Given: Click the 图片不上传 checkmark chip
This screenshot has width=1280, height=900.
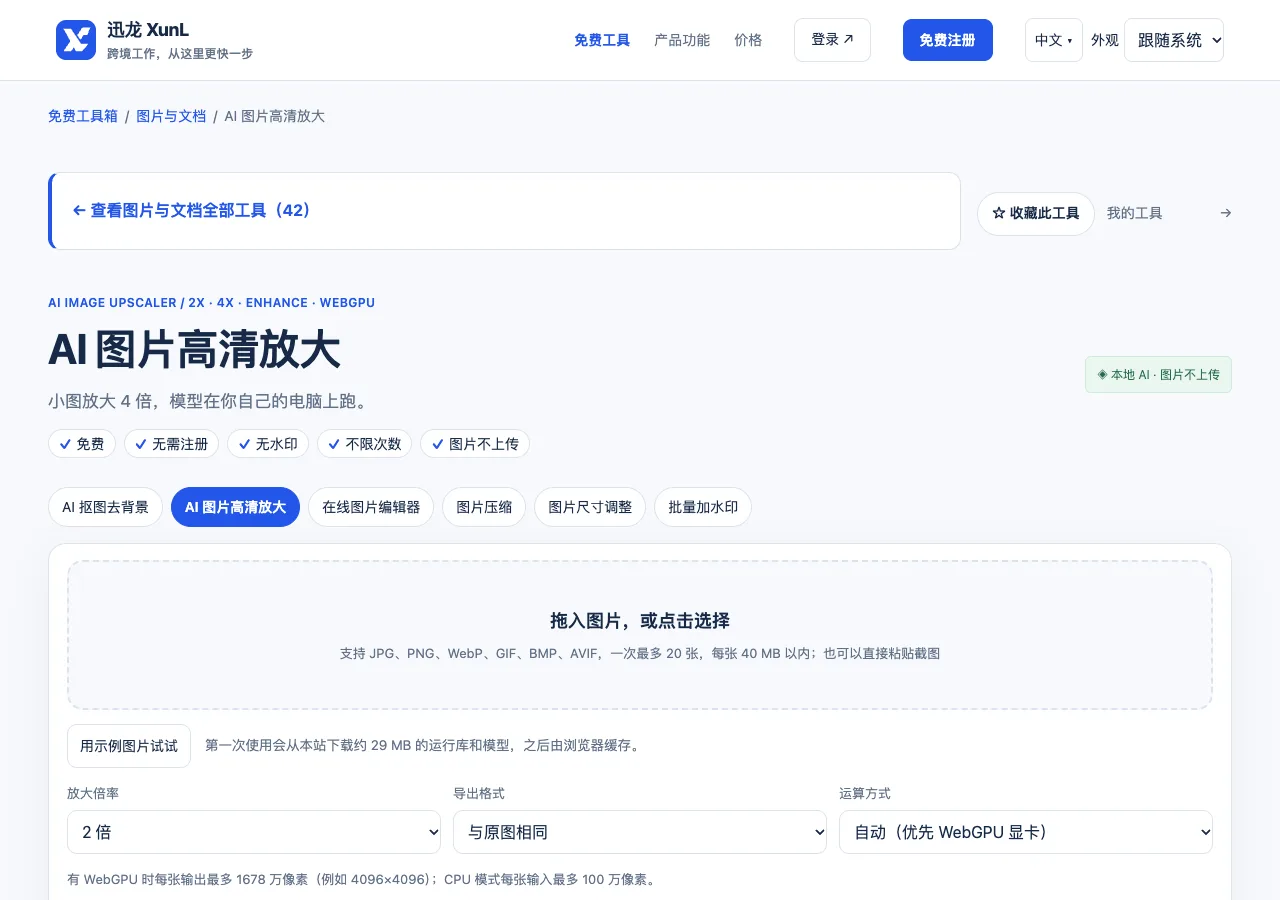Looking at the screenshot, I should tap(475, 444).
